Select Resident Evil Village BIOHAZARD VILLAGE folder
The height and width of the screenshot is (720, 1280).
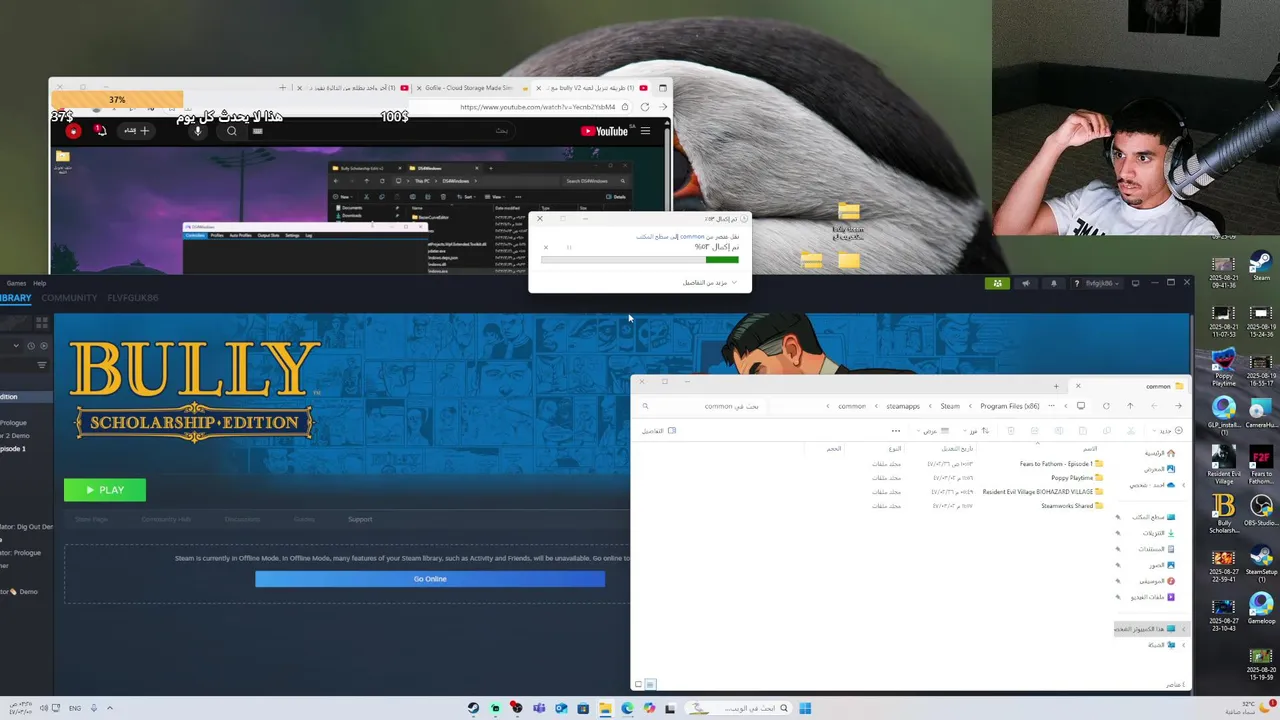pyautogui.click(x=1043, y=492)
